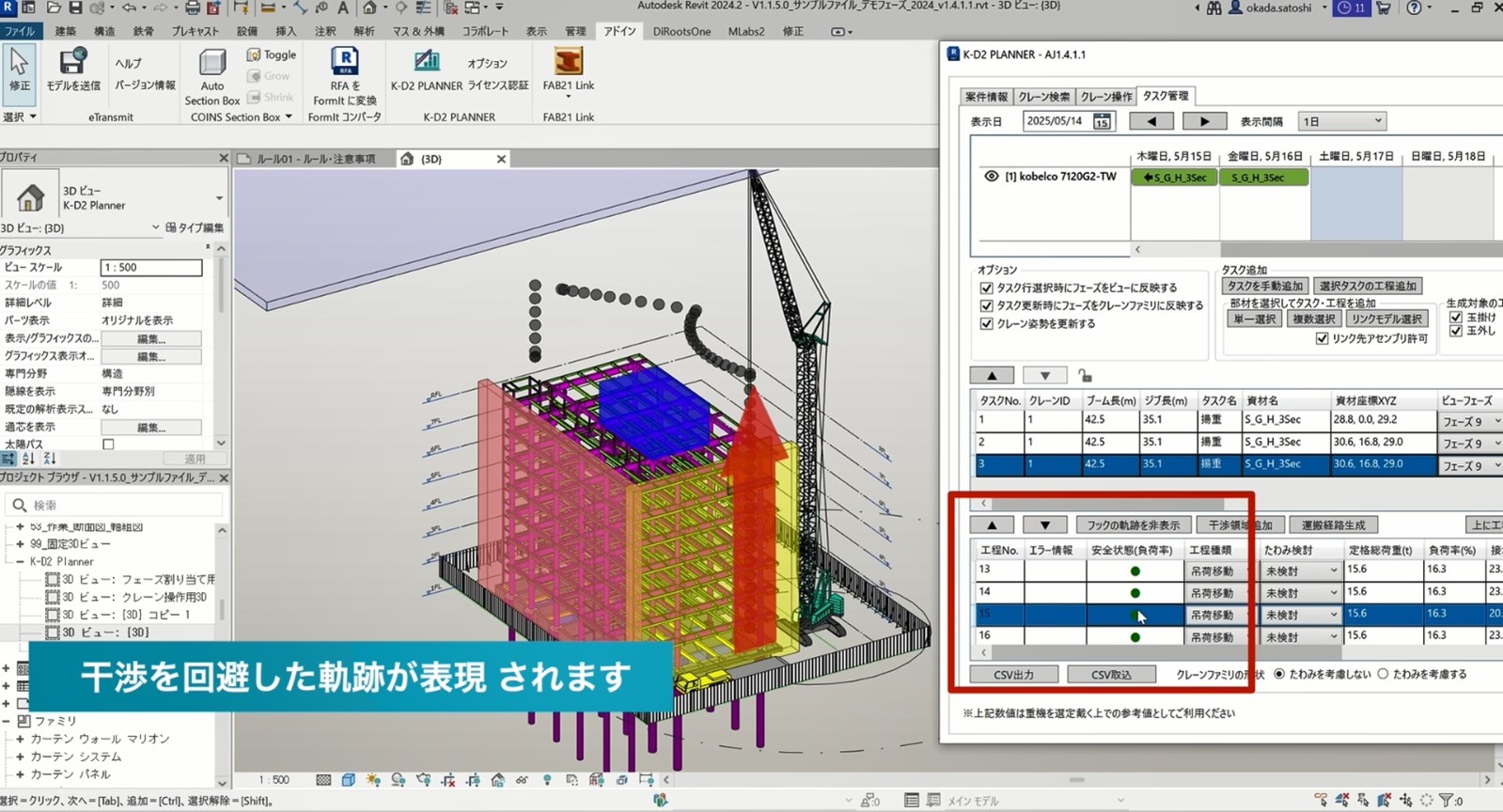
Task: Click the S_G_H_3Sec task bar on 金曜日 5月16日
Action: [1263, 177]
